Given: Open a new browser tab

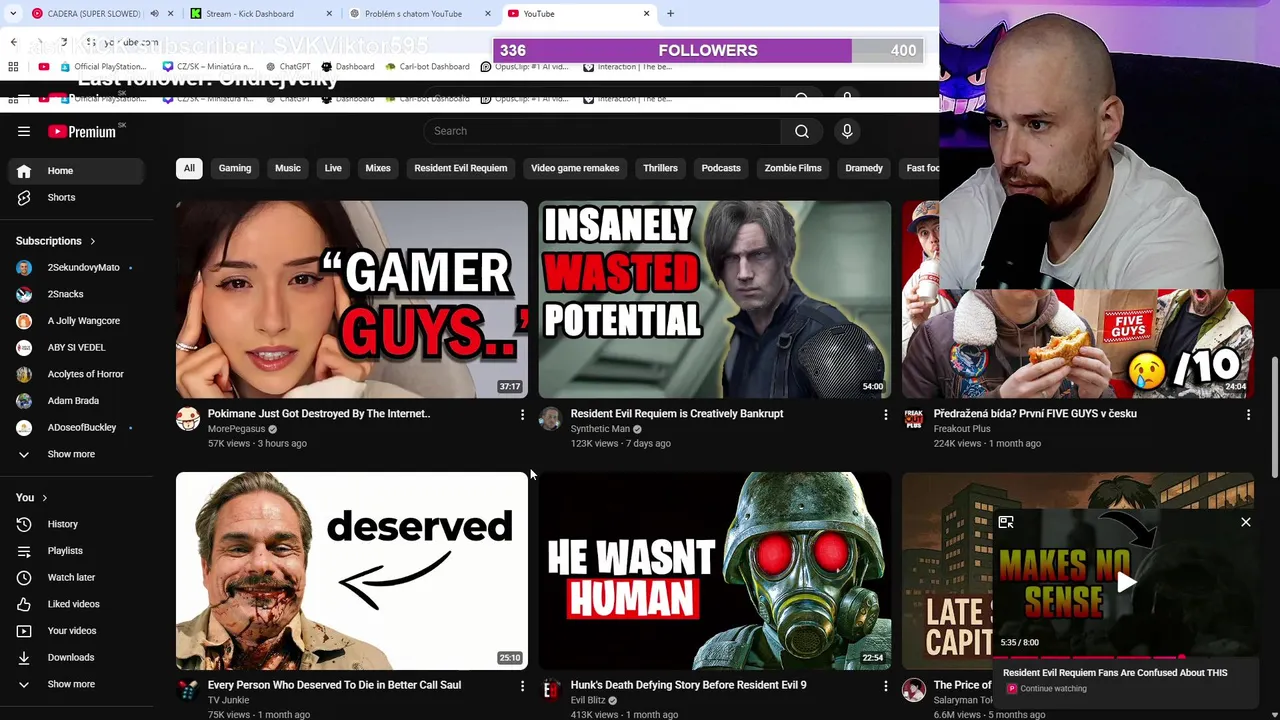Looking at the screenshot, I should [x=670, y=14].
